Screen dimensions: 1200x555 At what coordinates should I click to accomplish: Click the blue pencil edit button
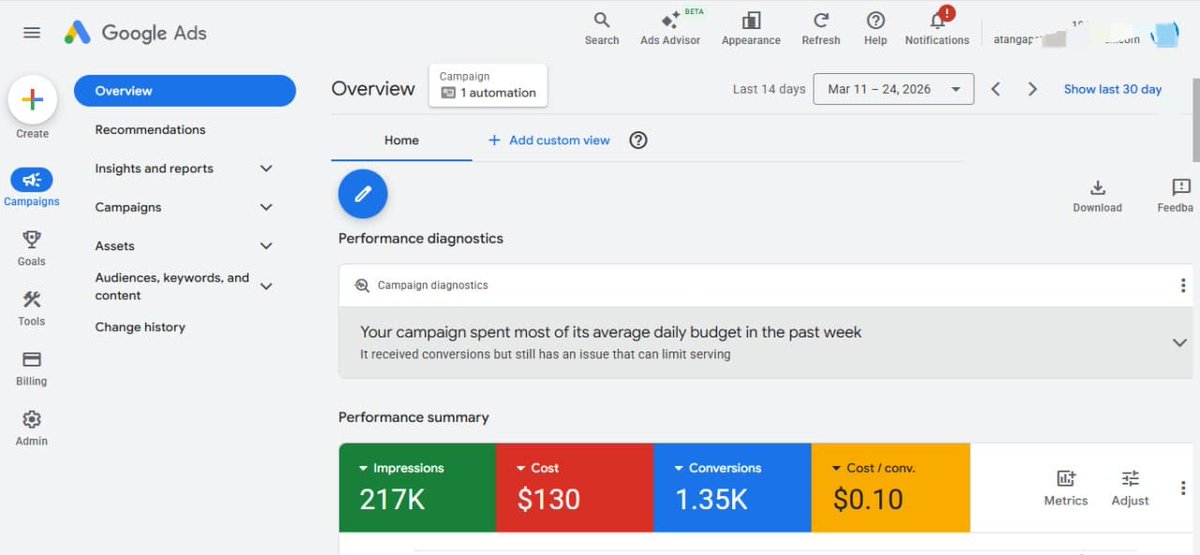pos(363,194)
